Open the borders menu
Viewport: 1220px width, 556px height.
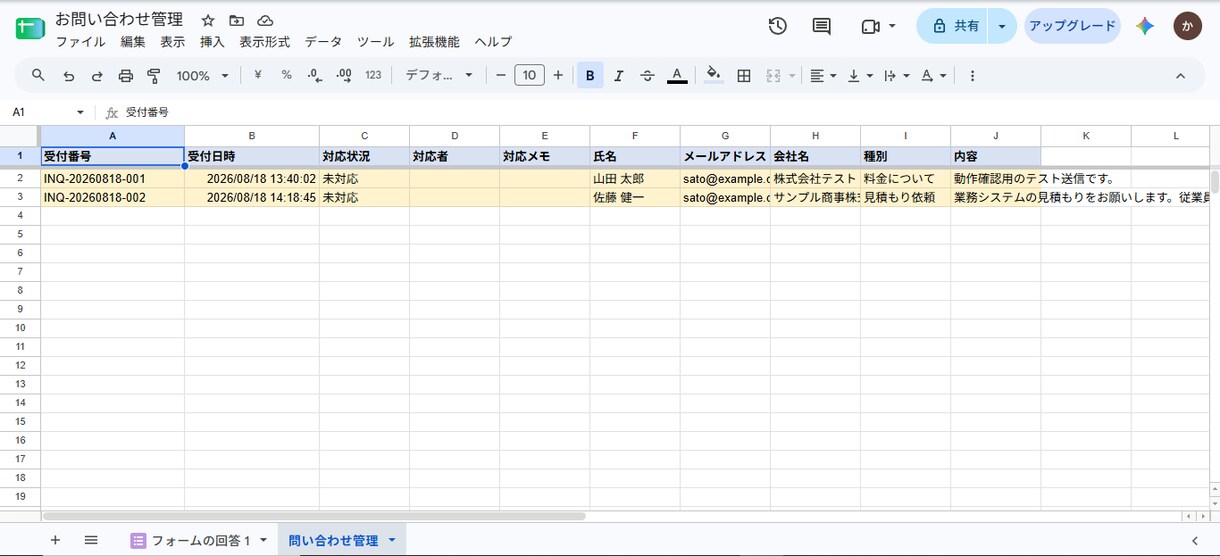click(x=744, y=75)
